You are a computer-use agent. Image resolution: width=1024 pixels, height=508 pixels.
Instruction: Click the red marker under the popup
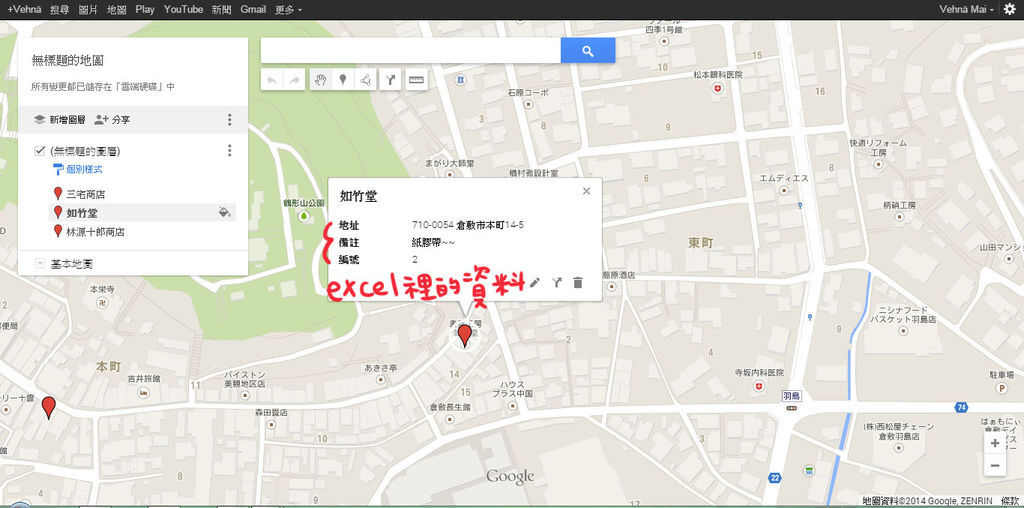pos(464,336)
